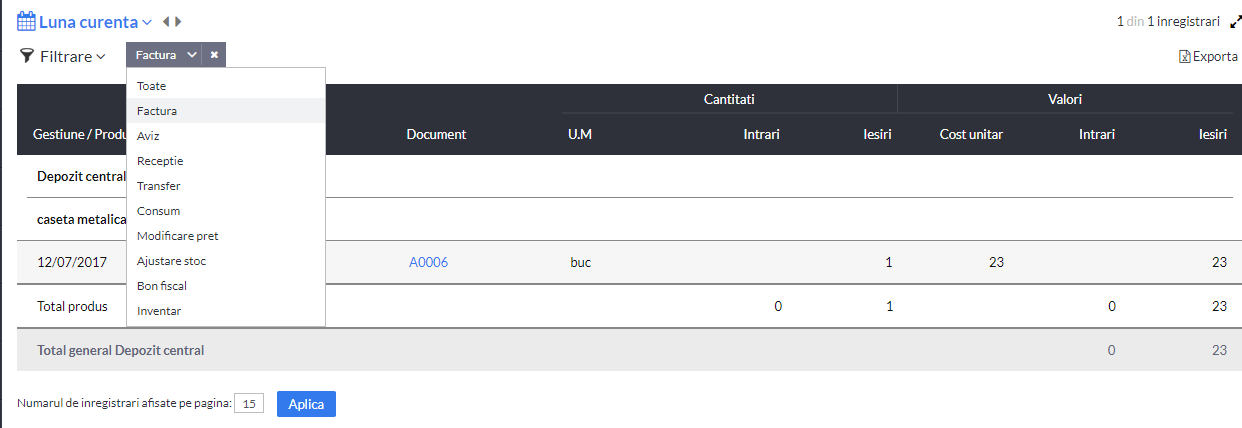
Task: Click the calendar icon beside Luna curenta
Action: 27,21
